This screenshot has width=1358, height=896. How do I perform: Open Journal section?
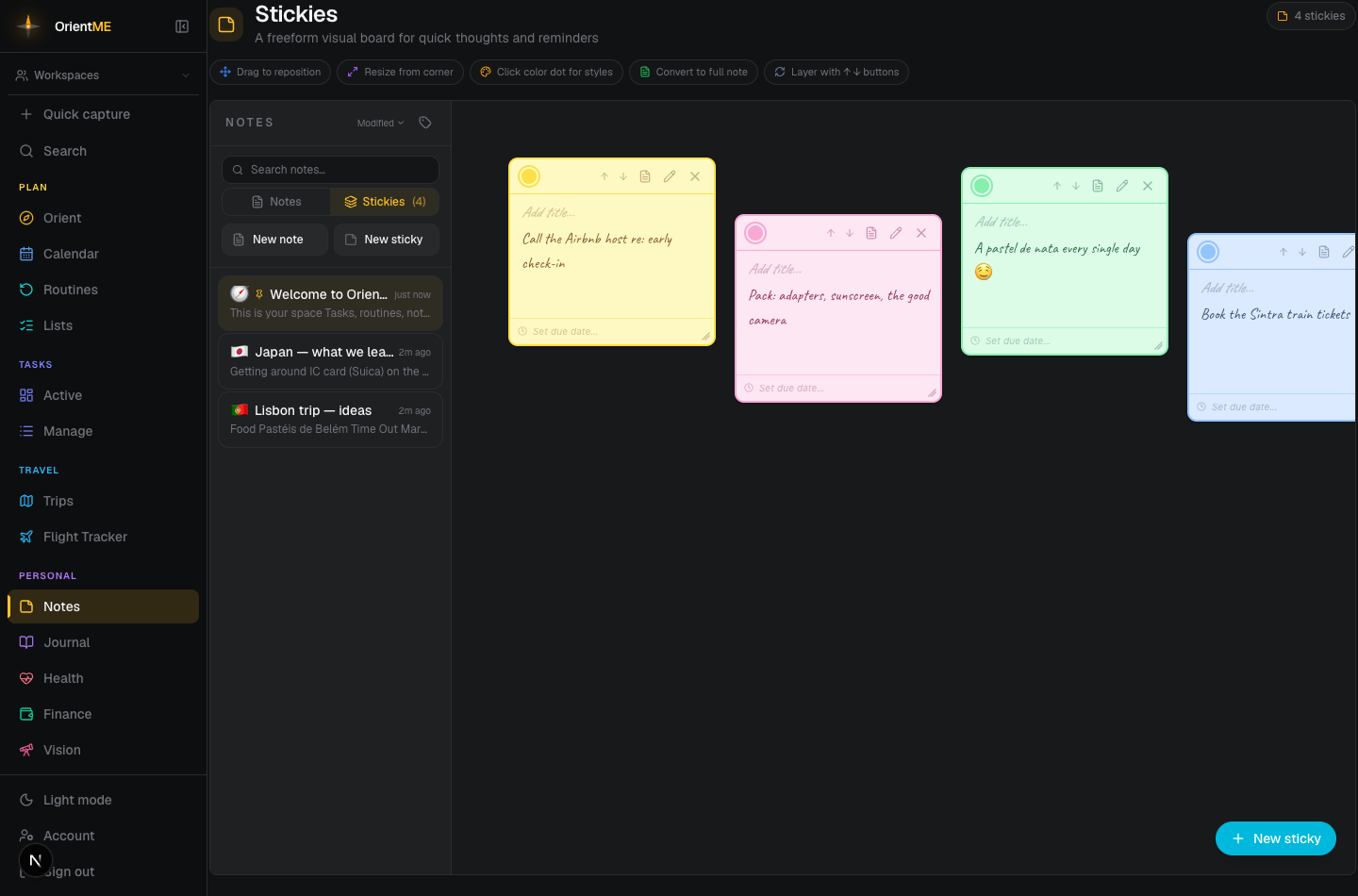coord(103,642)
